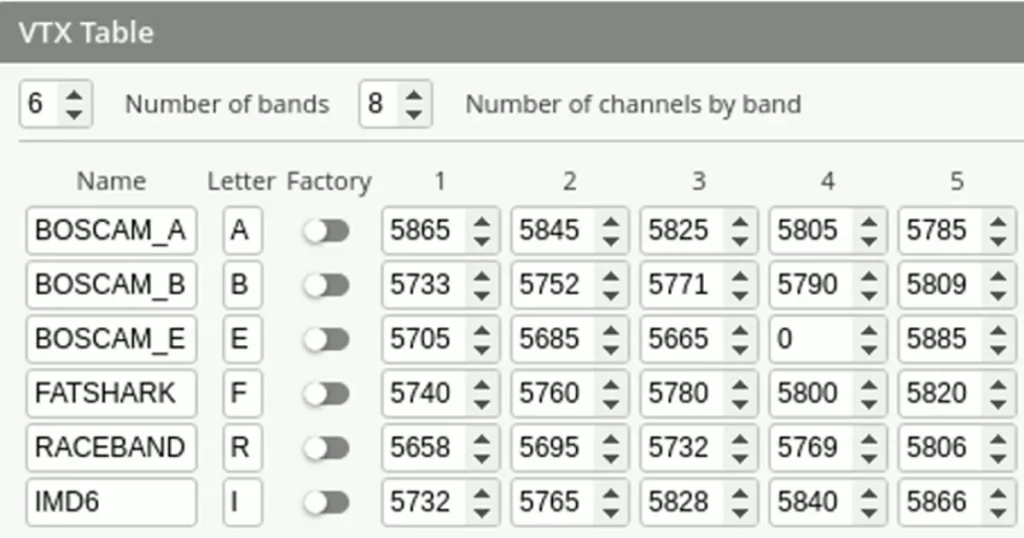Click the BOSCAM_A name field

tap(111, 230)
